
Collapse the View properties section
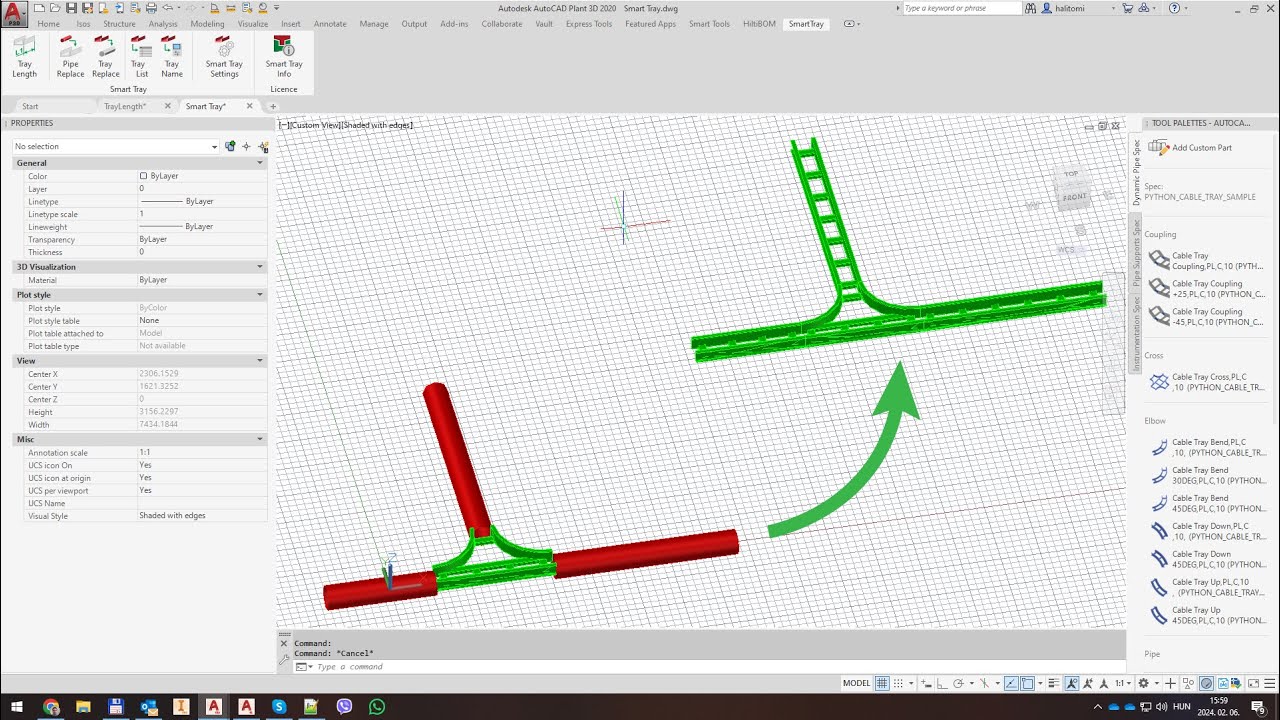(260, 361)
